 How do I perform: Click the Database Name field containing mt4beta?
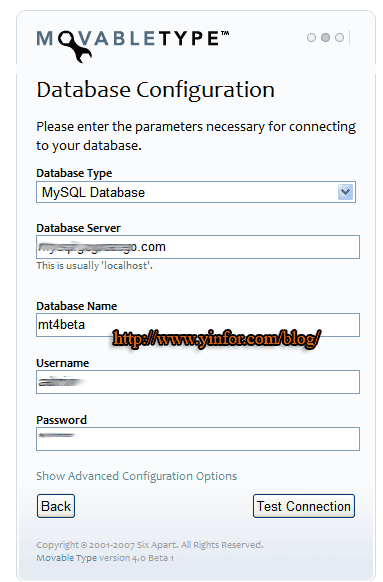198,325
